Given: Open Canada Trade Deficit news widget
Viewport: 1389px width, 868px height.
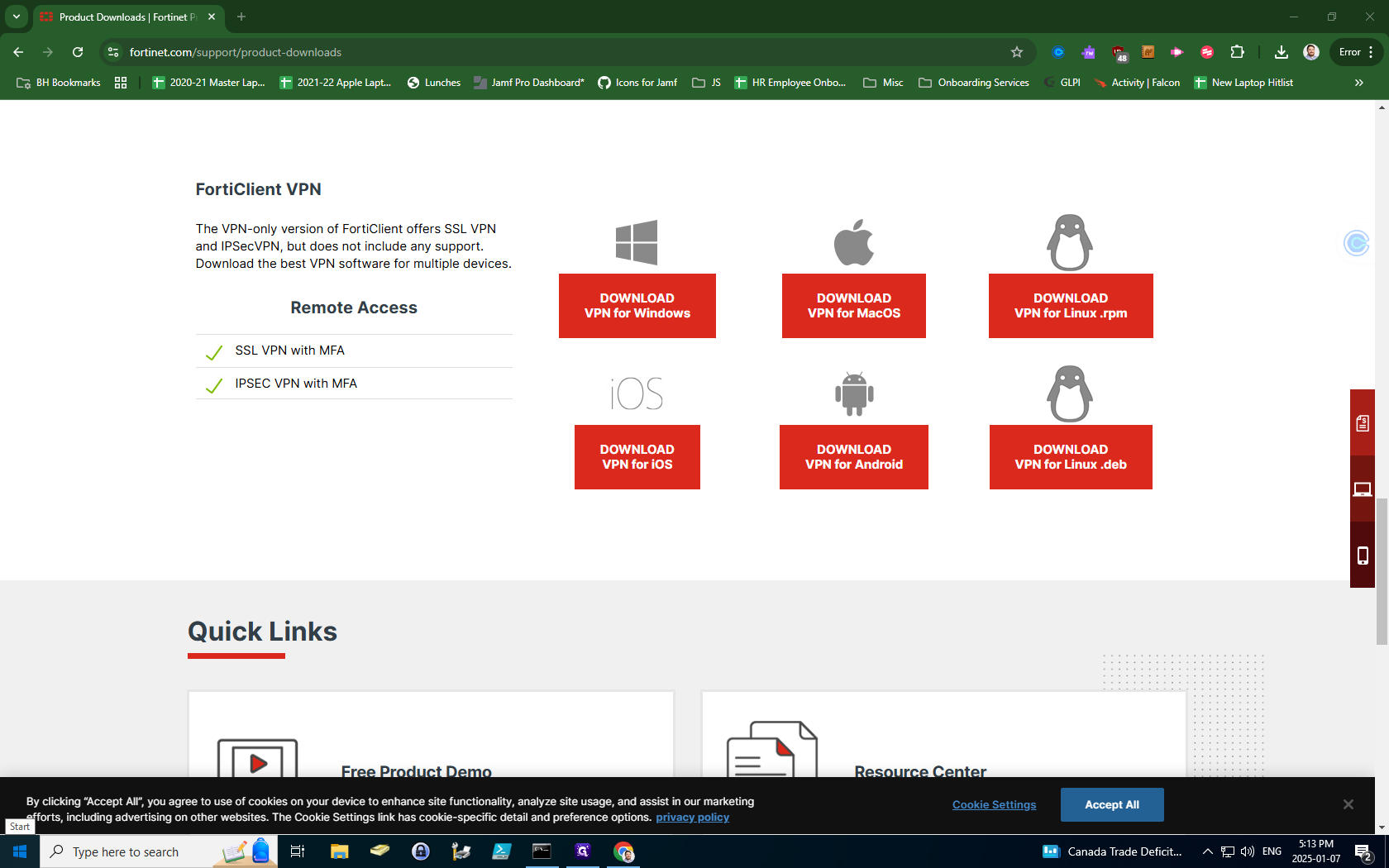Looking at the screenshot, I should pyautogui.click(x=1113, y=851).
